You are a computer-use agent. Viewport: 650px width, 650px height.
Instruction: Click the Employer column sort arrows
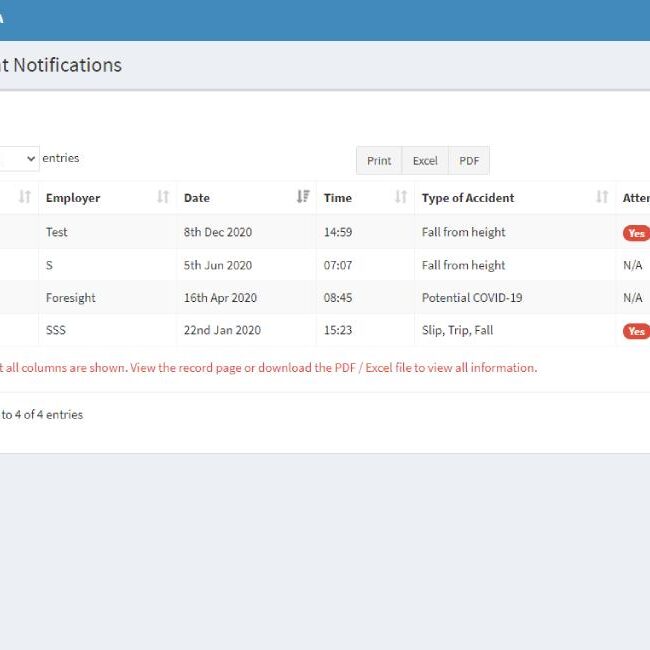pyautogui.click(x=163, y=198)
